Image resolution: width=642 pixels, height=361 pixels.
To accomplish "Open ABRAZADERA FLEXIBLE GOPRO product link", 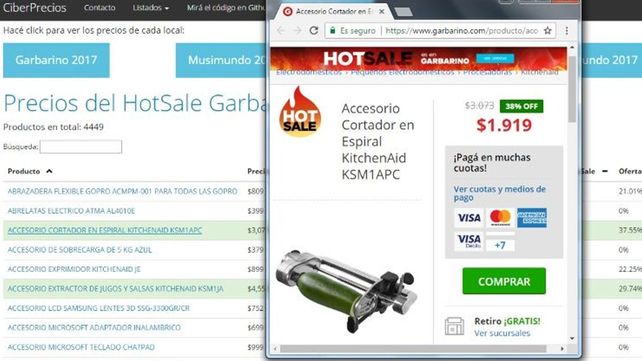I will [122, 191].
